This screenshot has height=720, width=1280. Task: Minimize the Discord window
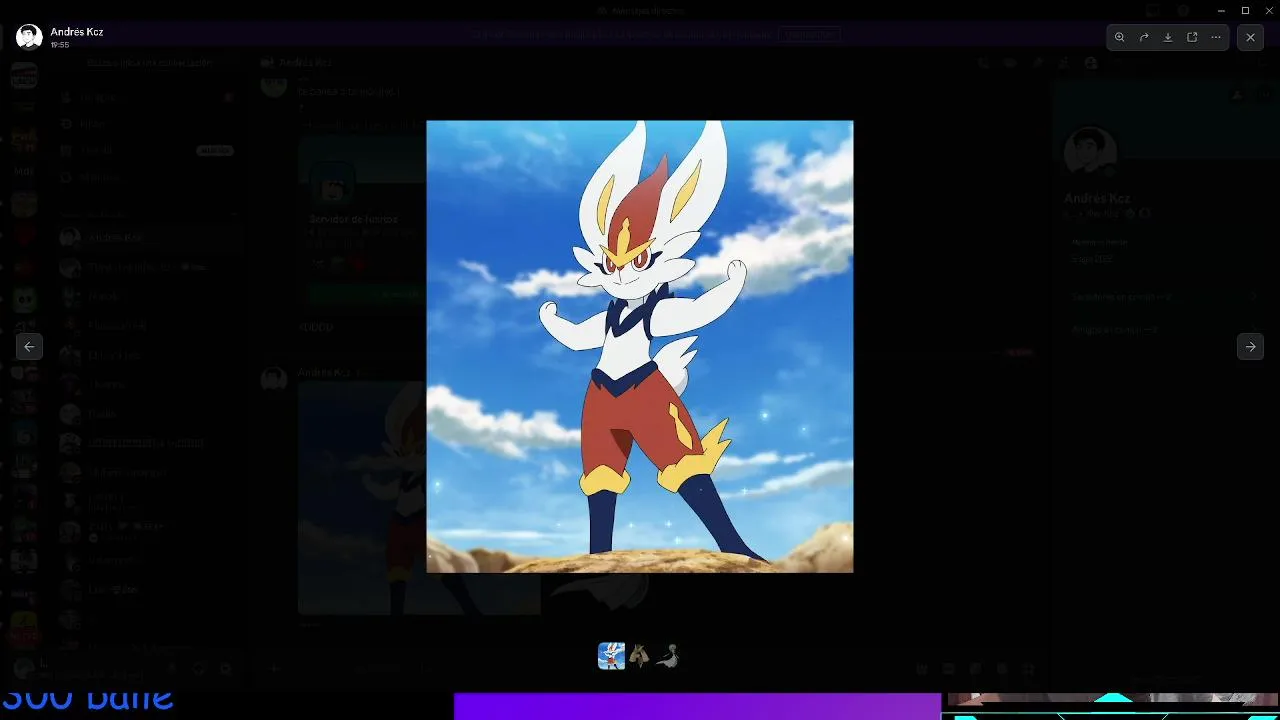click(x=1222, y=10)
